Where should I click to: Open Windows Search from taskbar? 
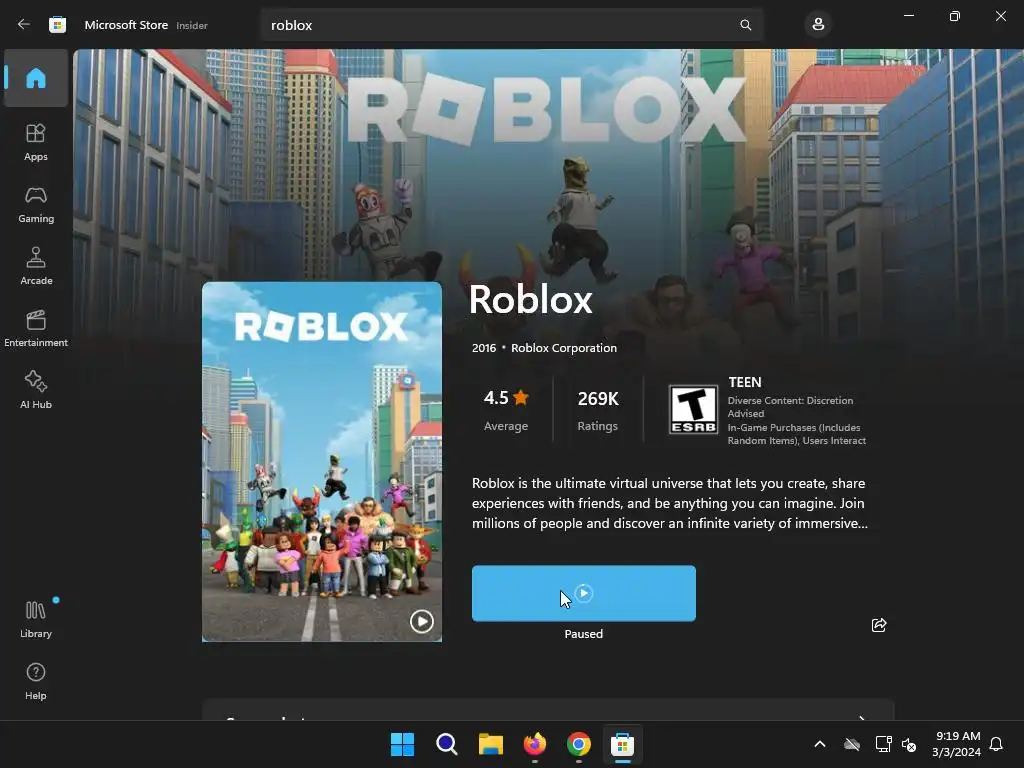[x=447, y=744]
